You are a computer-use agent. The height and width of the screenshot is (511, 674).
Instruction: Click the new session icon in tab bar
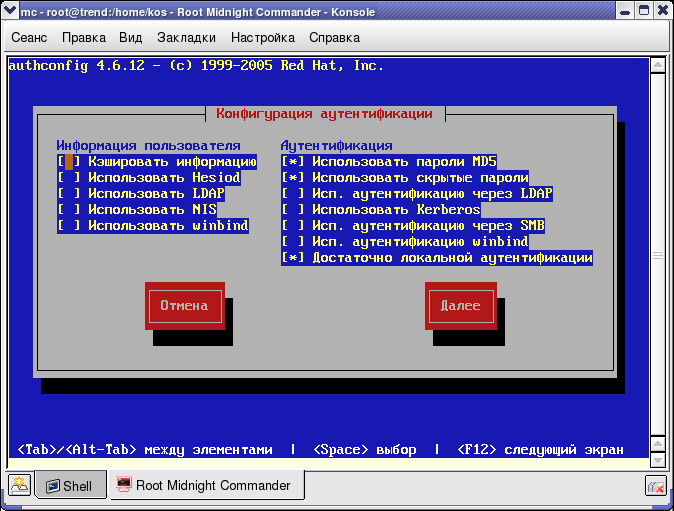pyautogui.click(x=19, y=486)
